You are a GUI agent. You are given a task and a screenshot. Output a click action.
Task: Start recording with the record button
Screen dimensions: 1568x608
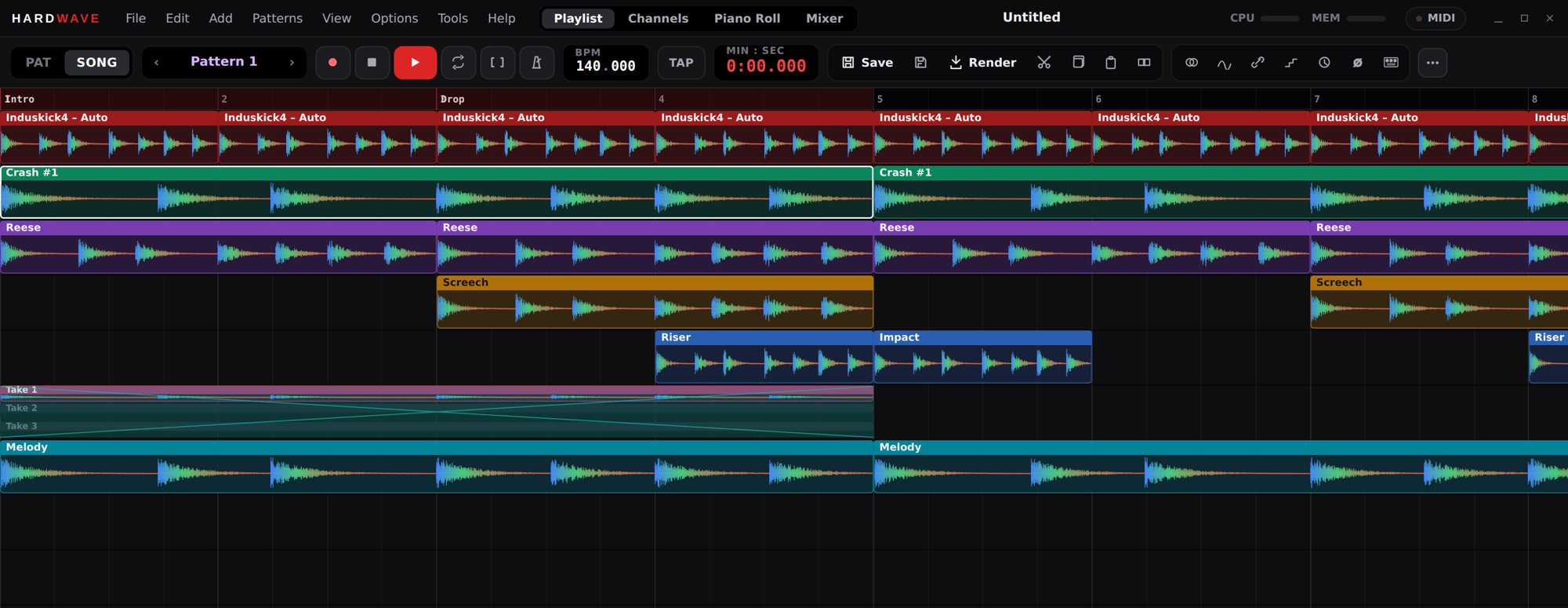(x=332, y=63)
